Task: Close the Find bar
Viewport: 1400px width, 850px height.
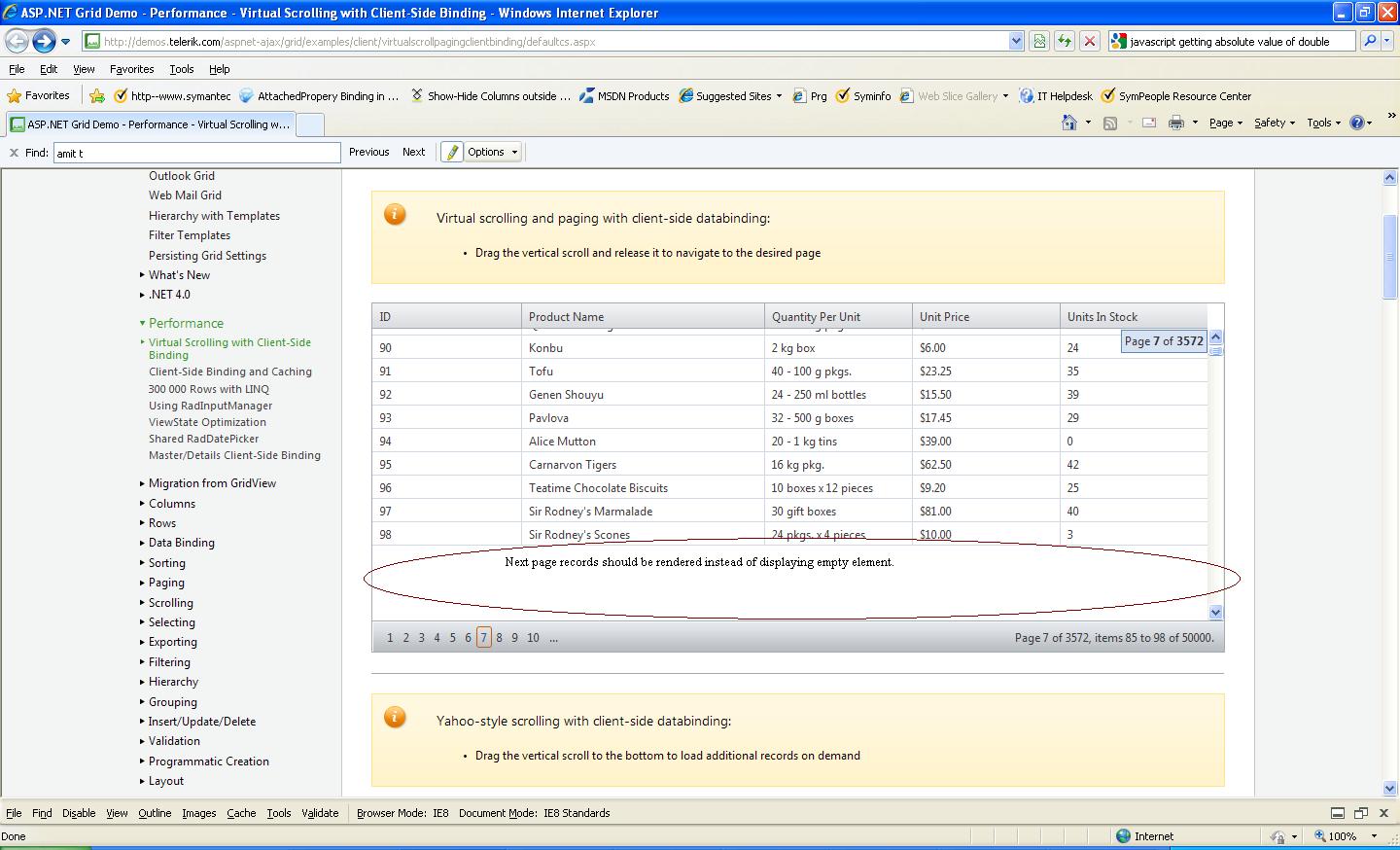Action: [14, 152]
